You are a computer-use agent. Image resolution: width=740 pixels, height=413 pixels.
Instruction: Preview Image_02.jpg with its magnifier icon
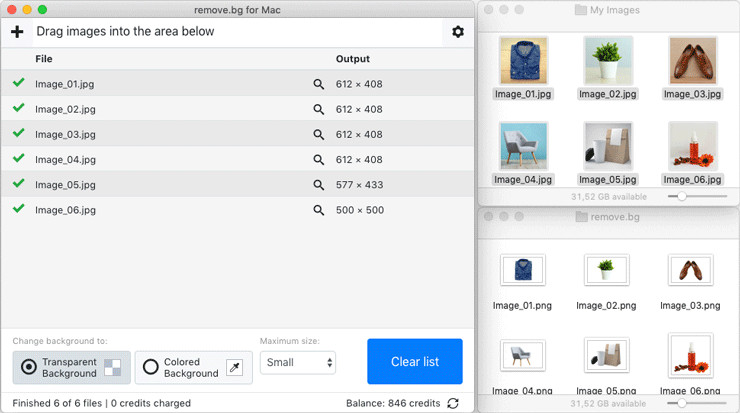tap(319, 109)
